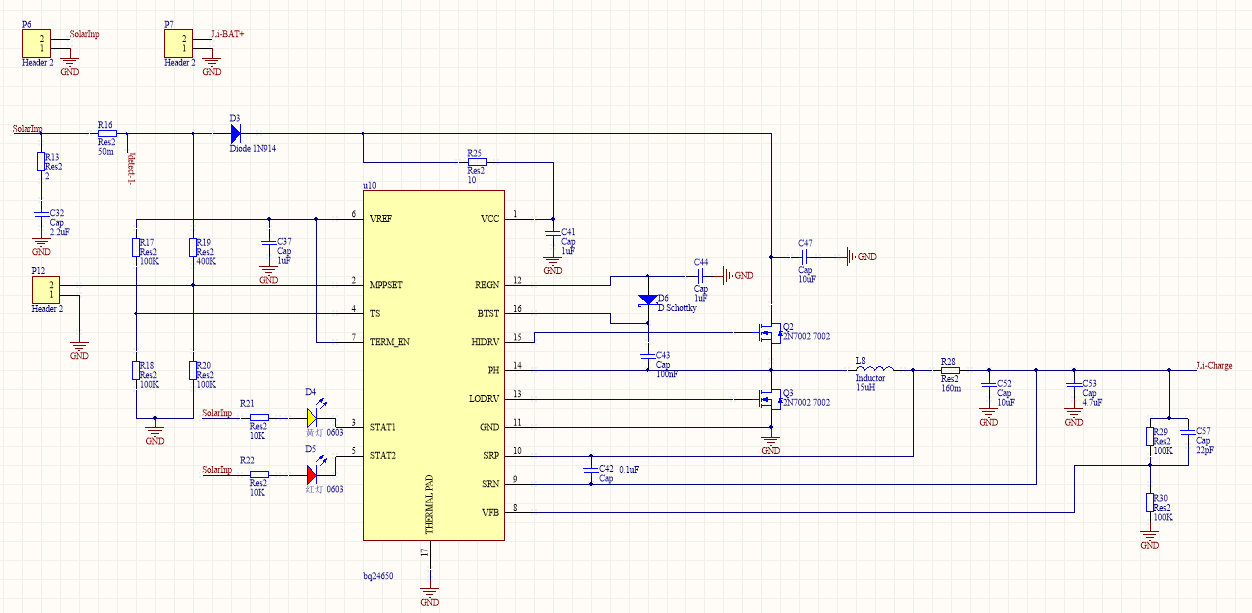Click the SRN pin name
The width and height of the screenshot is (1252, 613).
coord(489,484)
